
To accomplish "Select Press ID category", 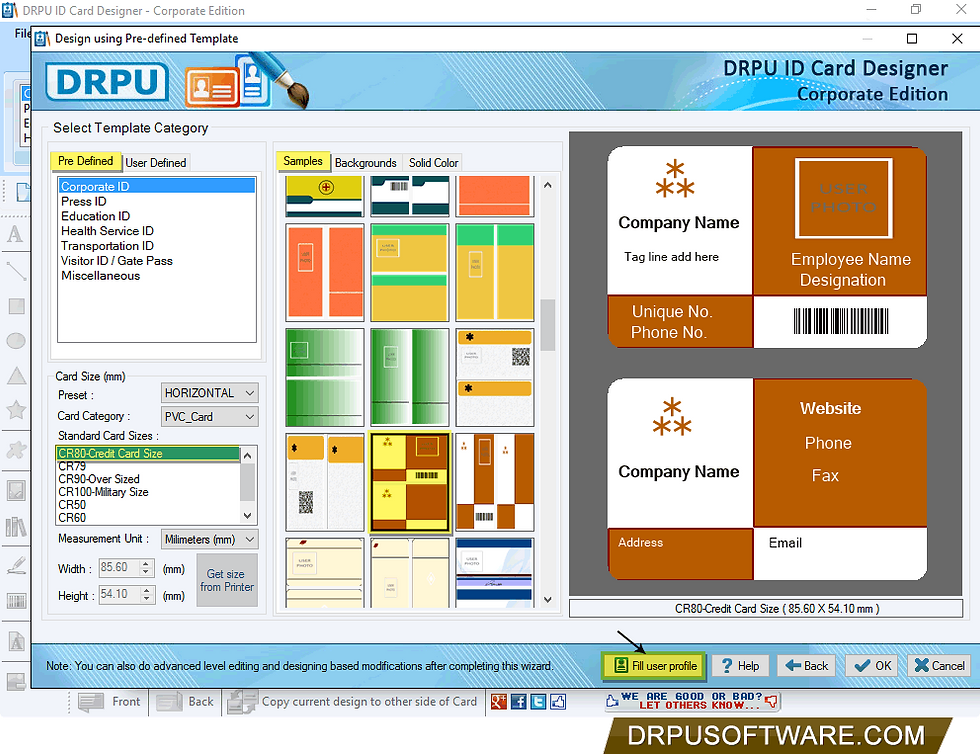I will [157, 201].
